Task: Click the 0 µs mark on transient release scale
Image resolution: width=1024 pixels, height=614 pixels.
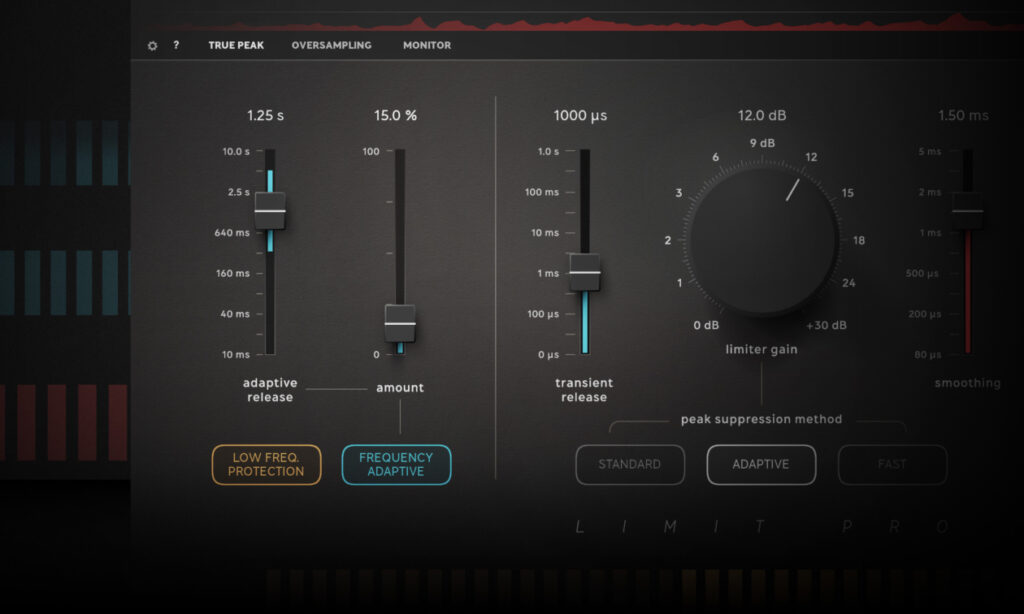Action: point(549,355)
